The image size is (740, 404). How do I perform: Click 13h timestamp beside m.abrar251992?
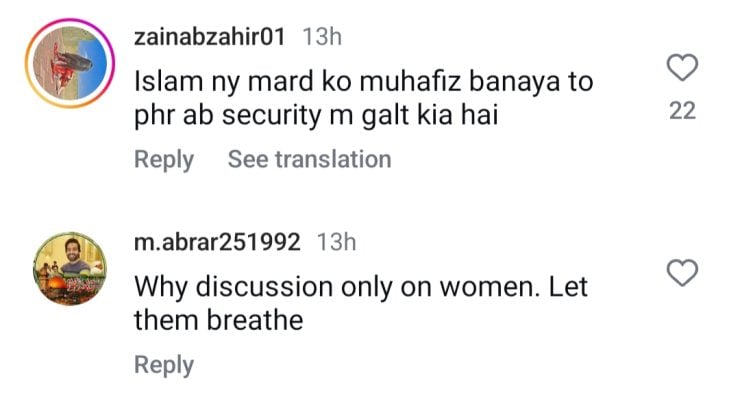pos(336,242)
